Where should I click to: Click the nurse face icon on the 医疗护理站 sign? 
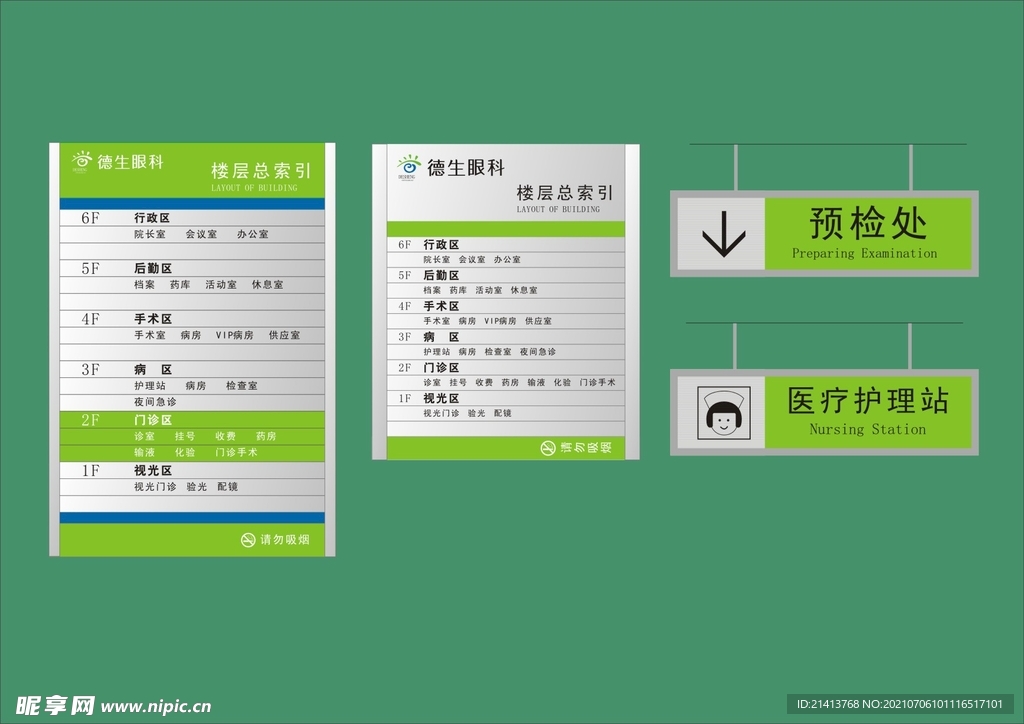724,413
